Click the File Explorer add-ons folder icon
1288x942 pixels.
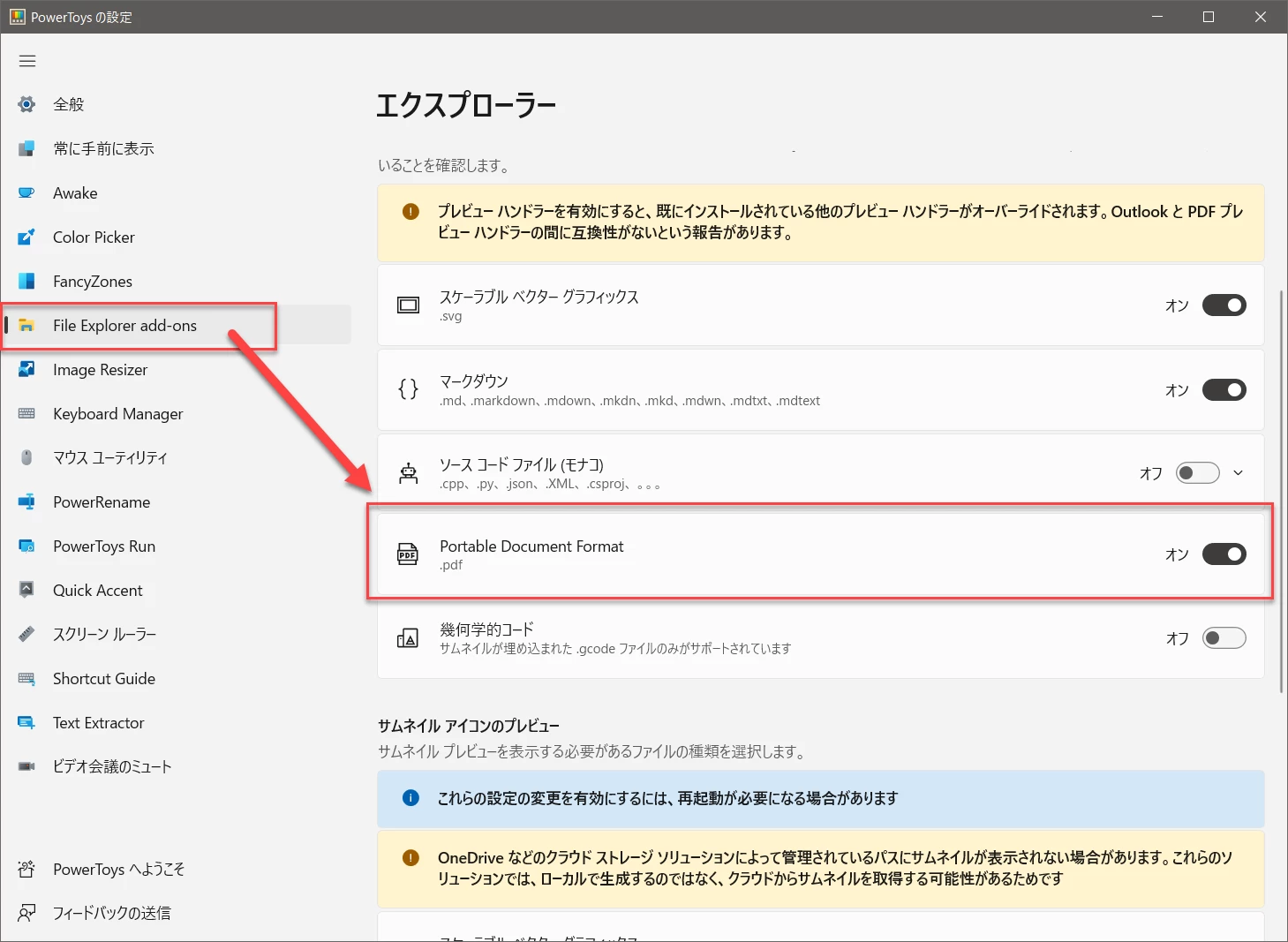(26, 325)
